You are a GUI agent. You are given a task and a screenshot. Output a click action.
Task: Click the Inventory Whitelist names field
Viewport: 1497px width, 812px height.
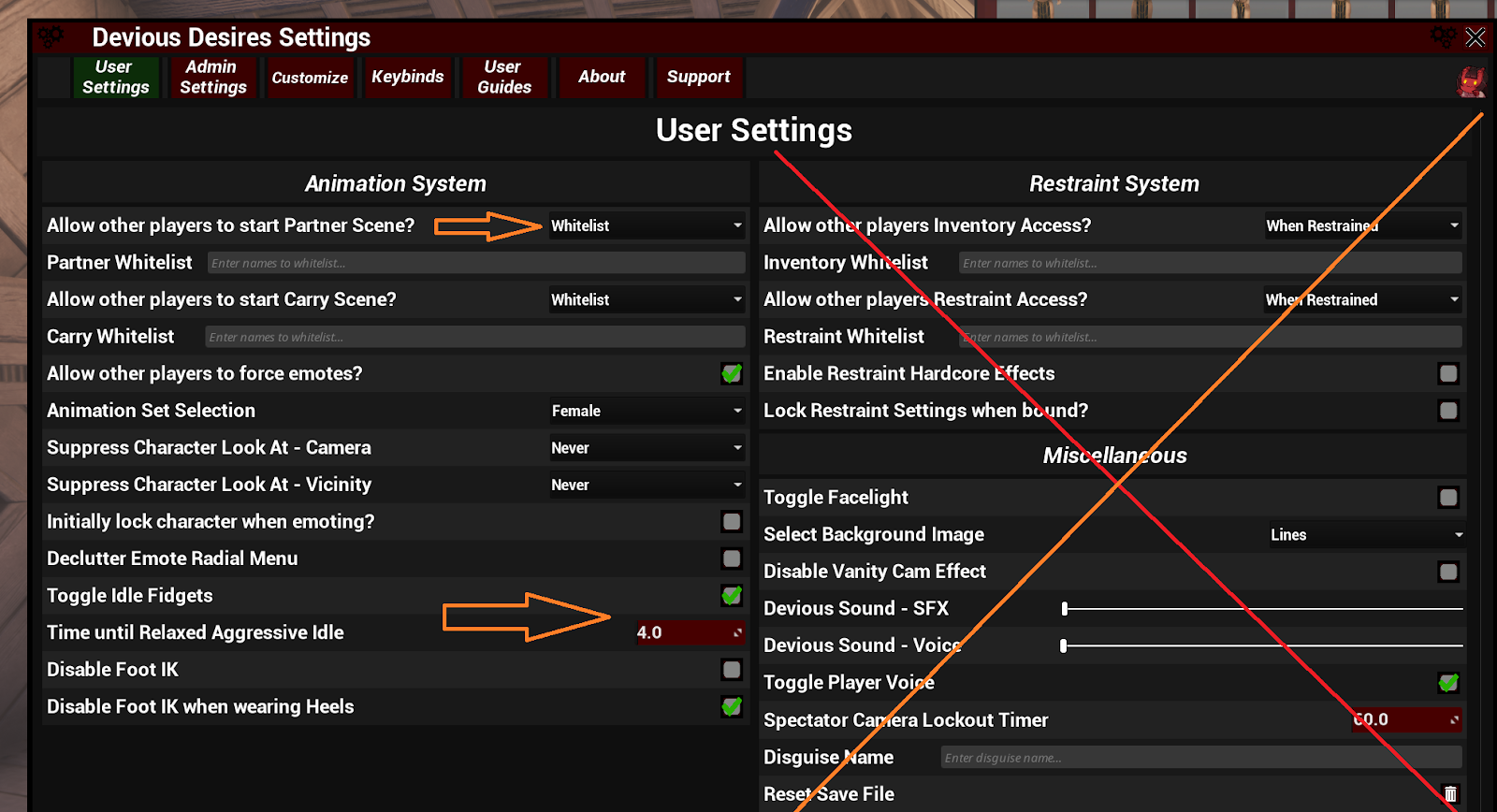point(1210,263)
